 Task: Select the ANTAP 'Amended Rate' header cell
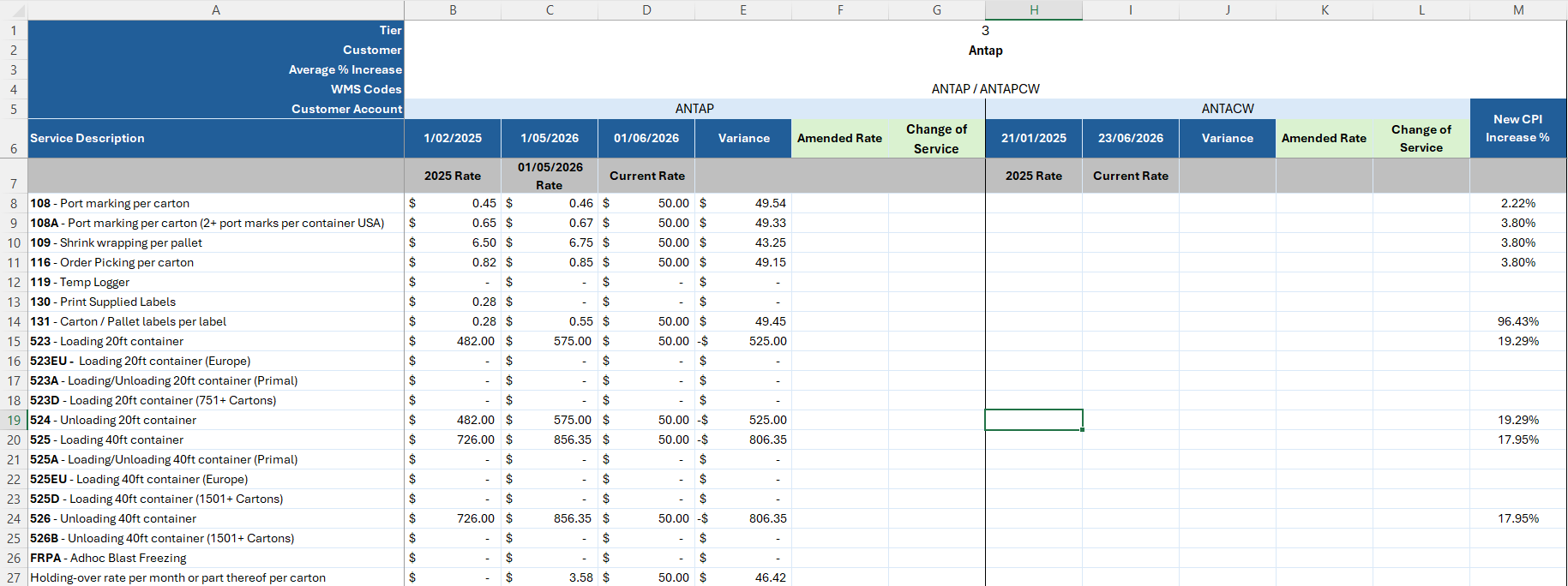coord(840,138)
